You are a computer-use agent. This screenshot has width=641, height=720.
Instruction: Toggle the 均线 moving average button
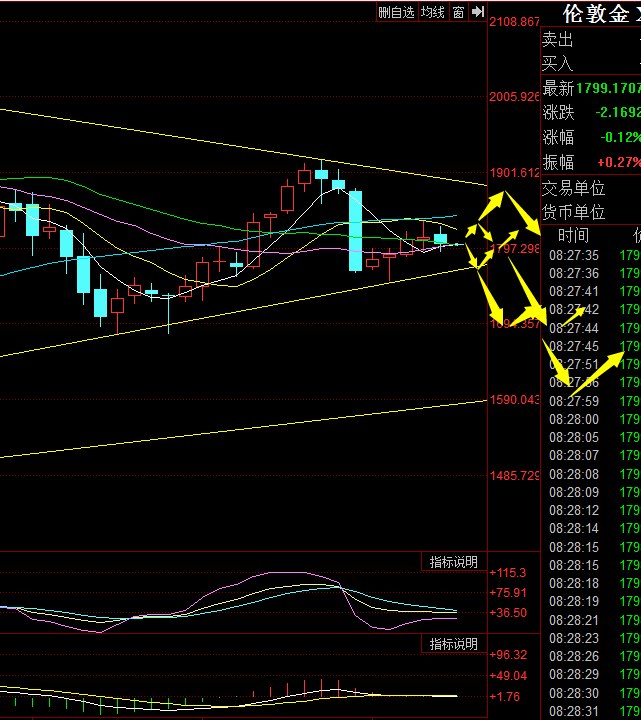[x=433, y=12]
